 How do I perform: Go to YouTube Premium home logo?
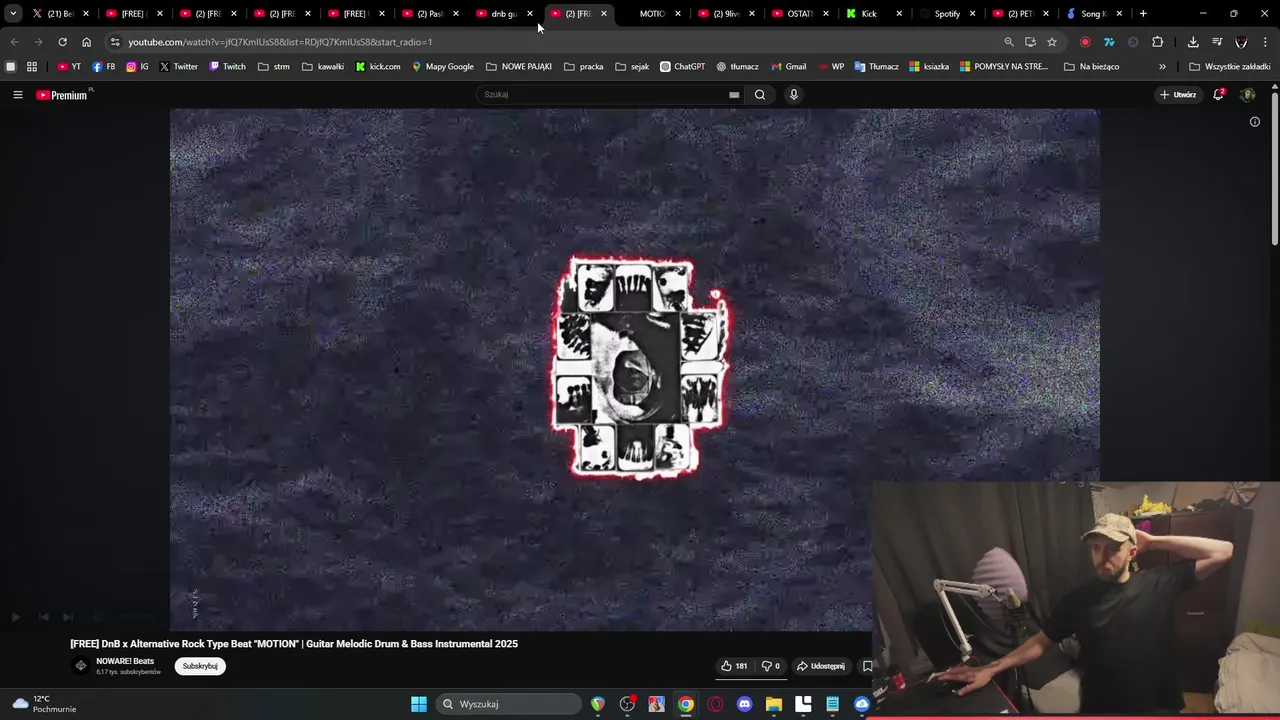click(x=63, y=95)
